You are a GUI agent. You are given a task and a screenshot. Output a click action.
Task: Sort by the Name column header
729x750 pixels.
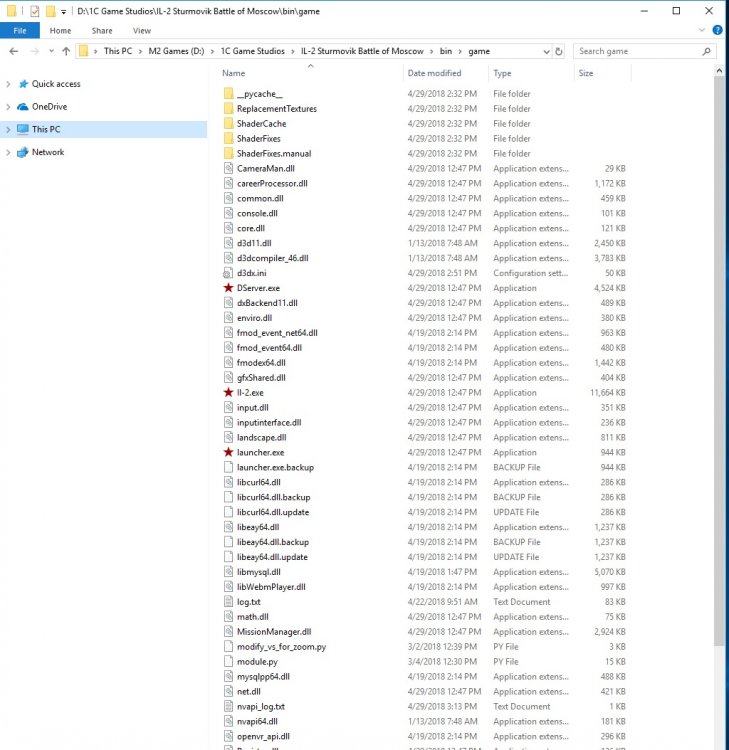[x=233, y=73]
